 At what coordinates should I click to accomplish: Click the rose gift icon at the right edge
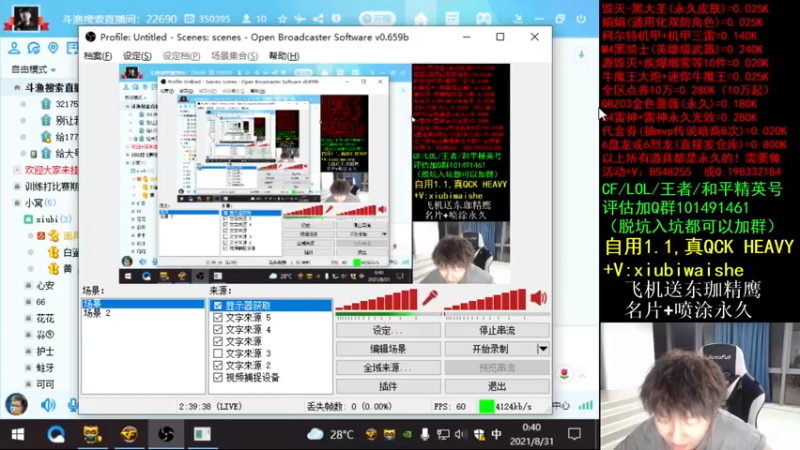coord(564,373)
